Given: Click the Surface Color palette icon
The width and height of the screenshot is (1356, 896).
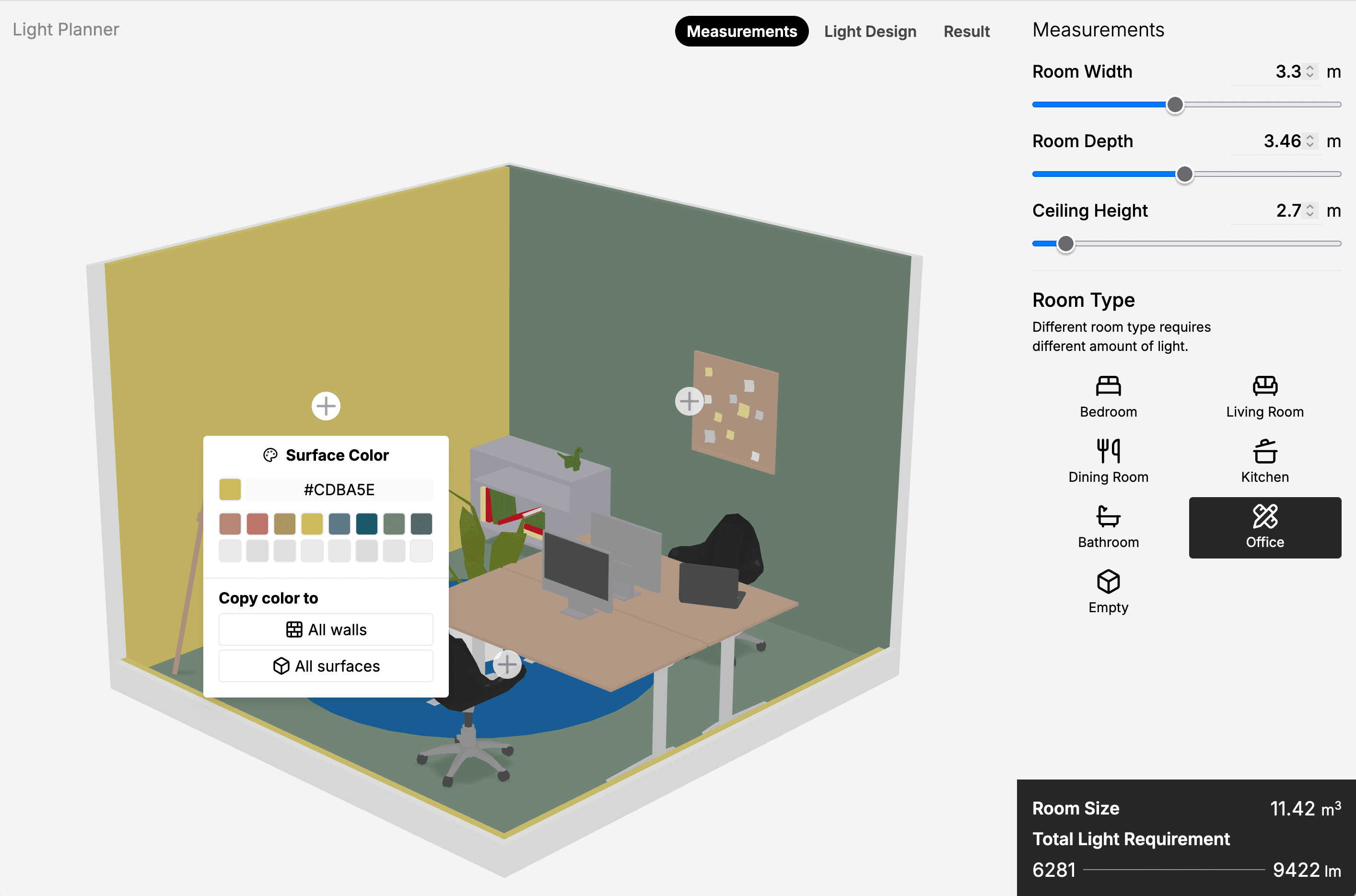Looking at the screenshot, I should 270,455.
